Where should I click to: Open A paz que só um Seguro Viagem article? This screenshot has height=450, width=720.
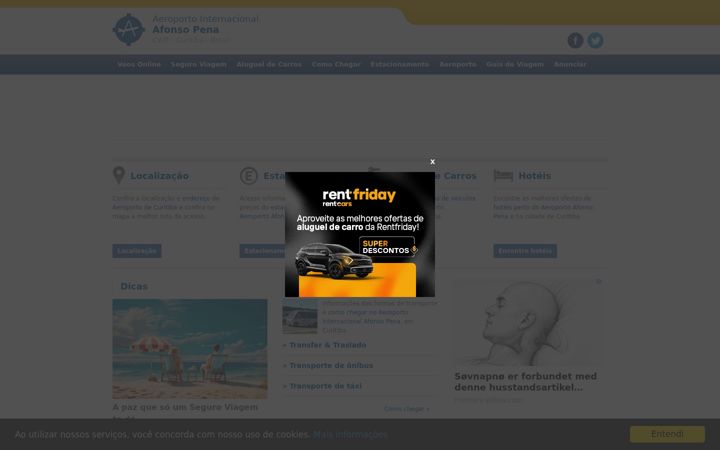pos(185,411)
